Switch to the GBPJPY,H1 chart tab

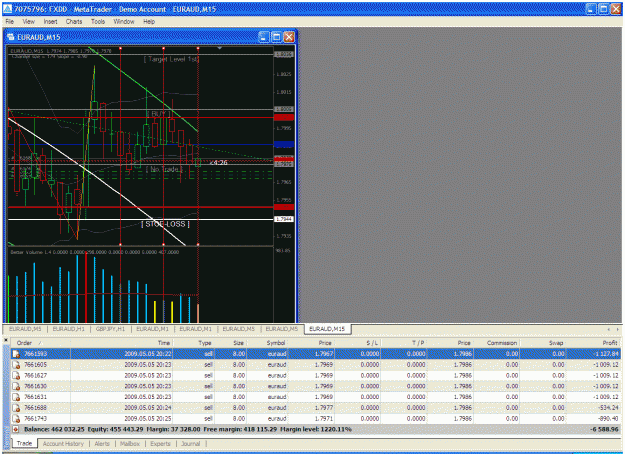pos(110,329)
